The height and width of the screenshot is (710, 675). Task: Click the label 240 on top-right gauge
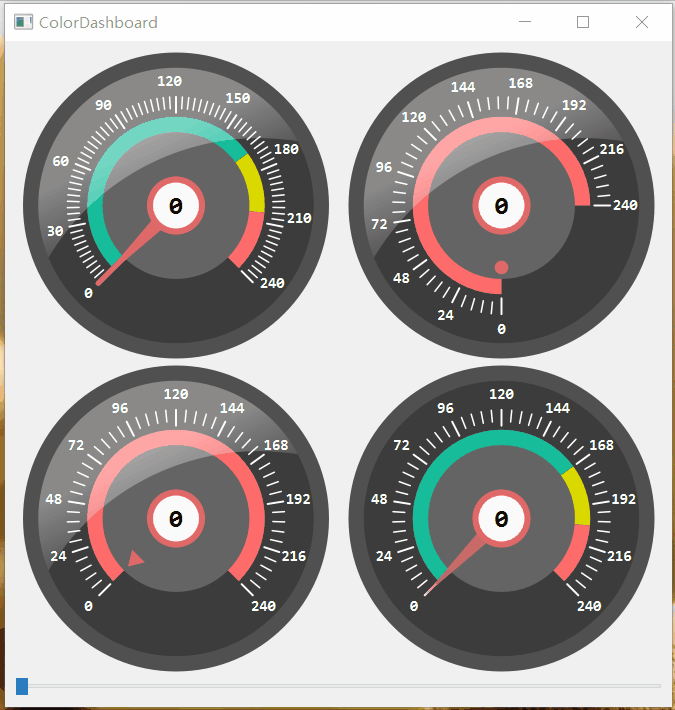click(626, 206)
